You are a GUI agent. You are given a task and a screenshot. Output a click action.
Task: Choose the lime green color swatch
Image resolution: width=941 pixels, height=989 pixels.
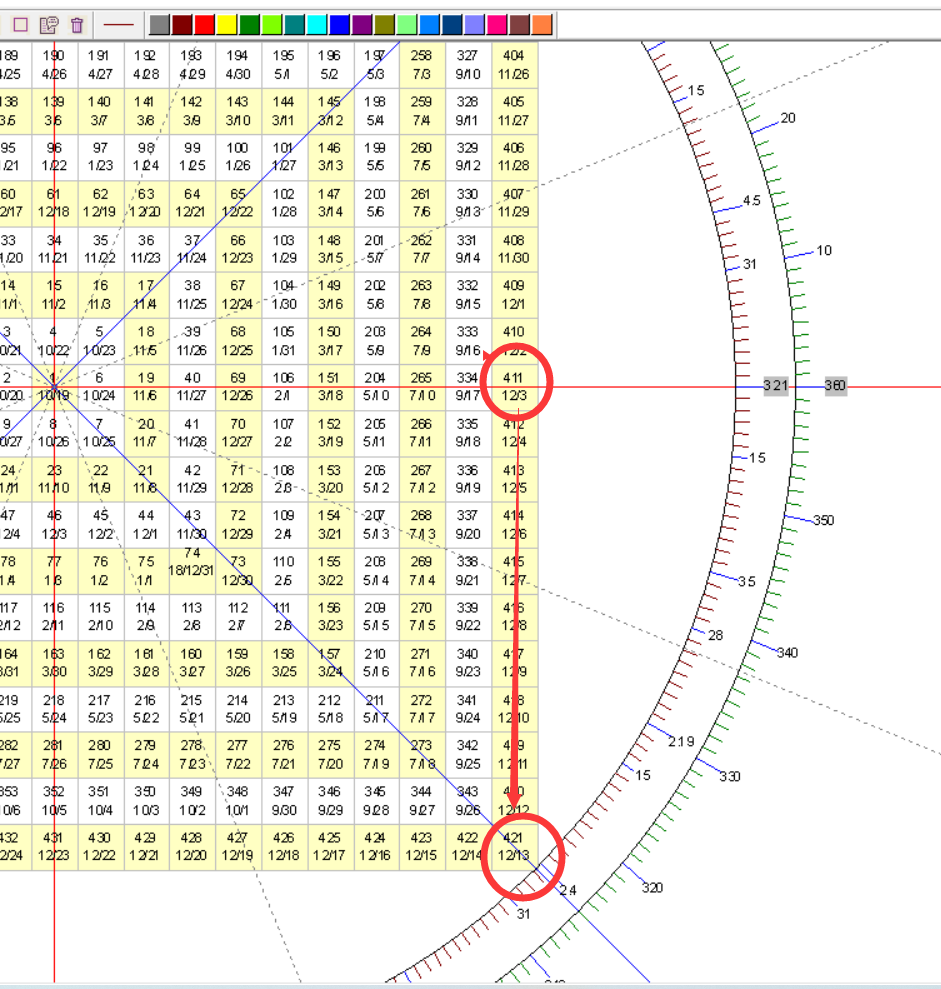pyautogui.click(x=272, y=25)
